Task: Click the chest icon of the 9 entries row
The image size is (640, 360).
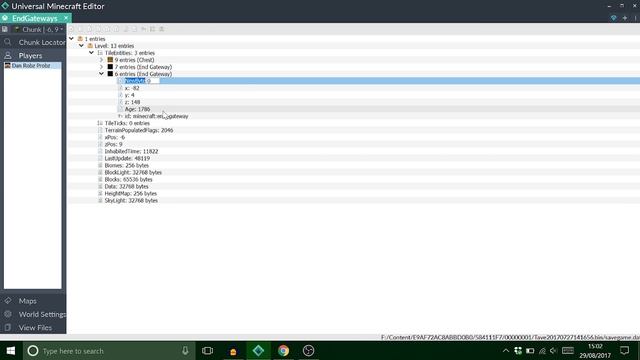Action: [110, 60]
